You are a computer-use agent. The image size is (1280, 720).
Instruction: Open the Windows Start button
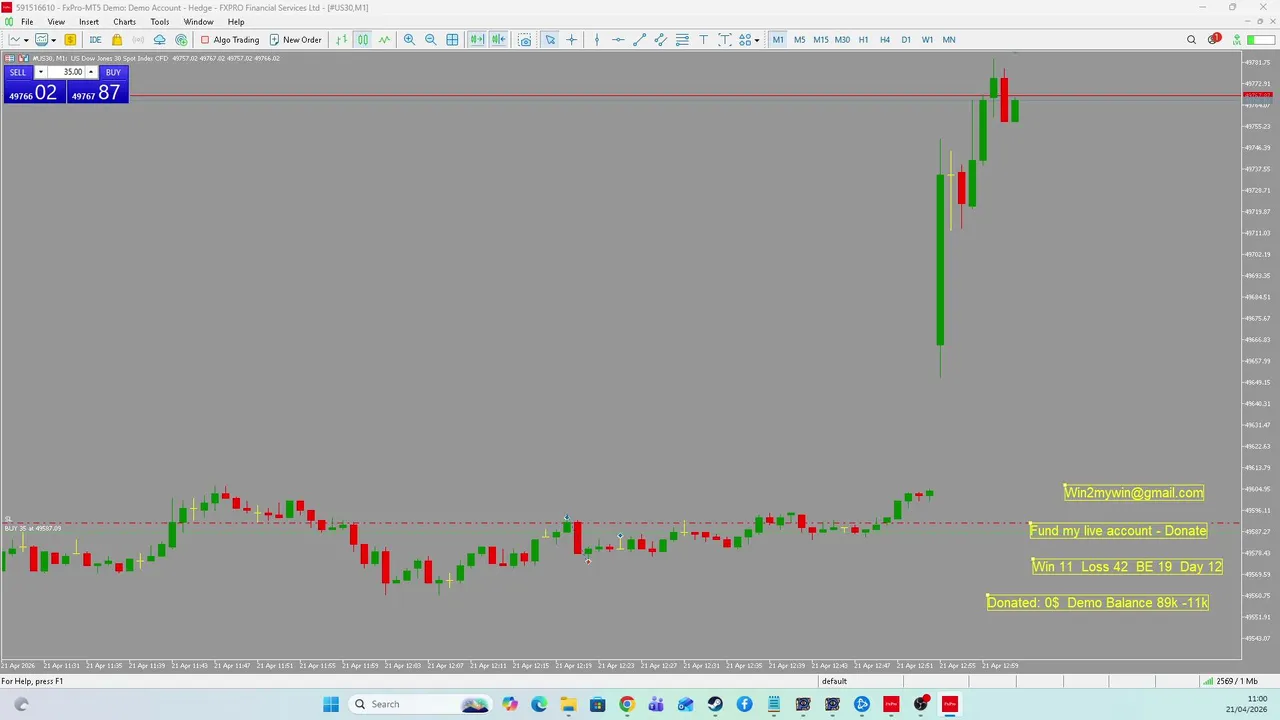tap(331, 704)
